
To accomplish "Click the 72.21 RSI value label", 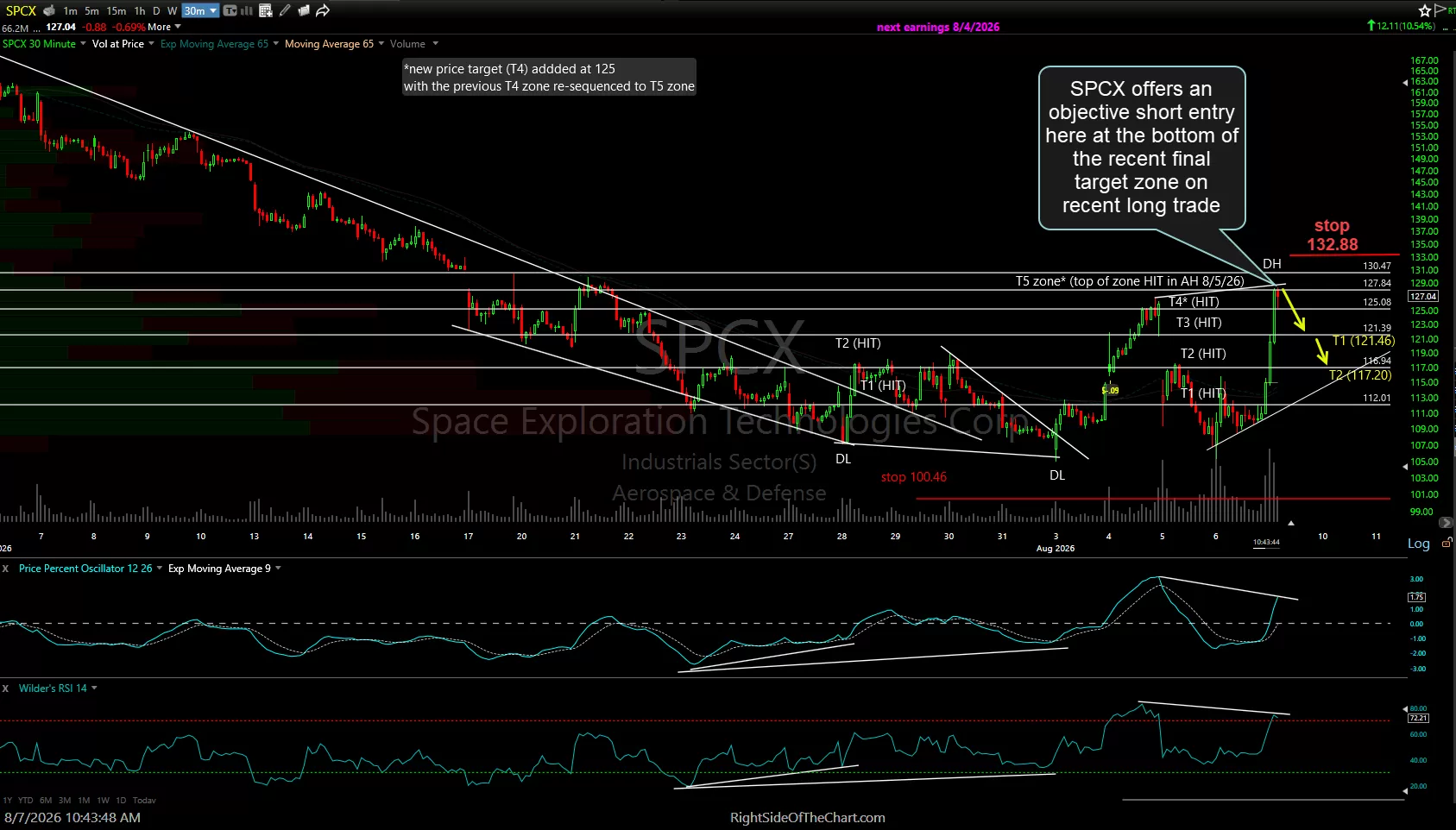I will tap(1418, 718).
